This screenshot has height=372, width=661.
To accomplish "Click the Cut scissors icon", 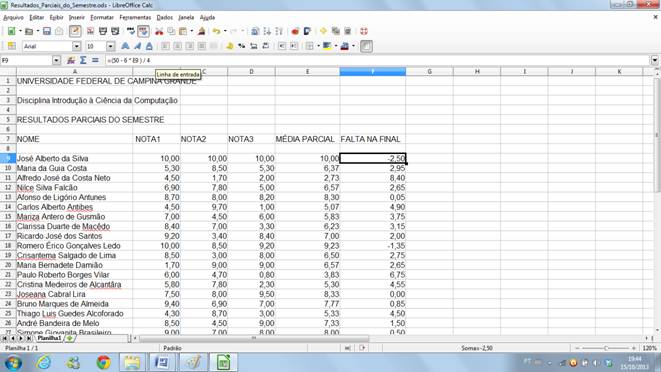I will point(159,31).
